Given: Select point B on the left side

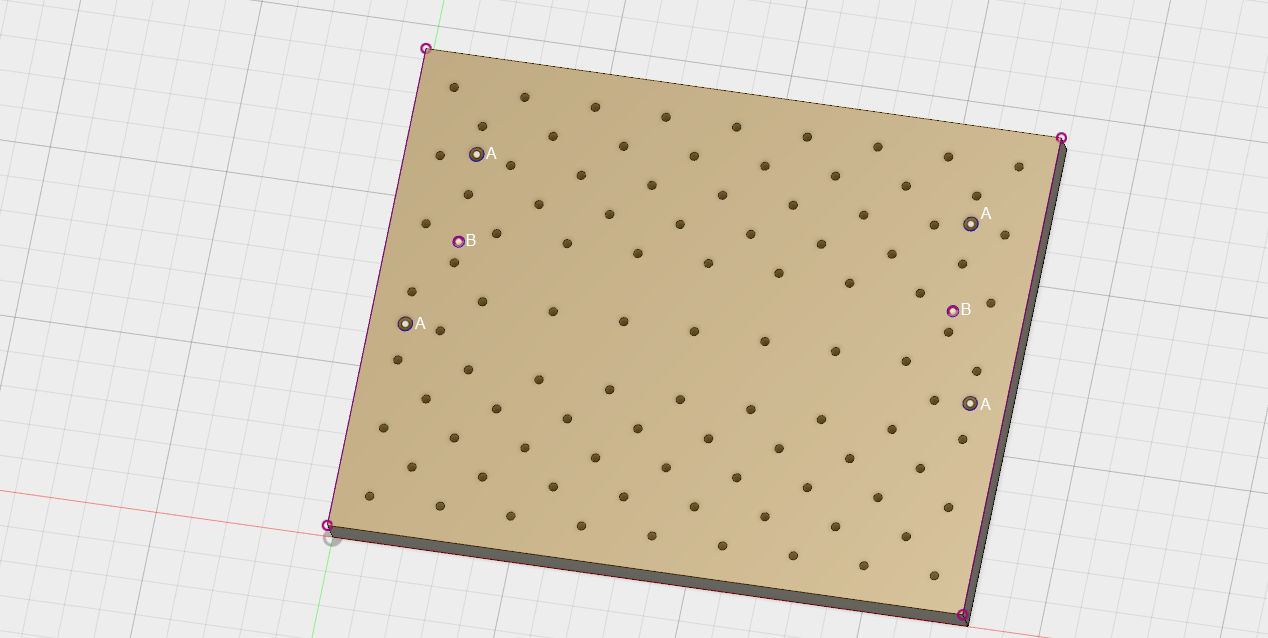Looking at the screenshot, I should (458, 241).
